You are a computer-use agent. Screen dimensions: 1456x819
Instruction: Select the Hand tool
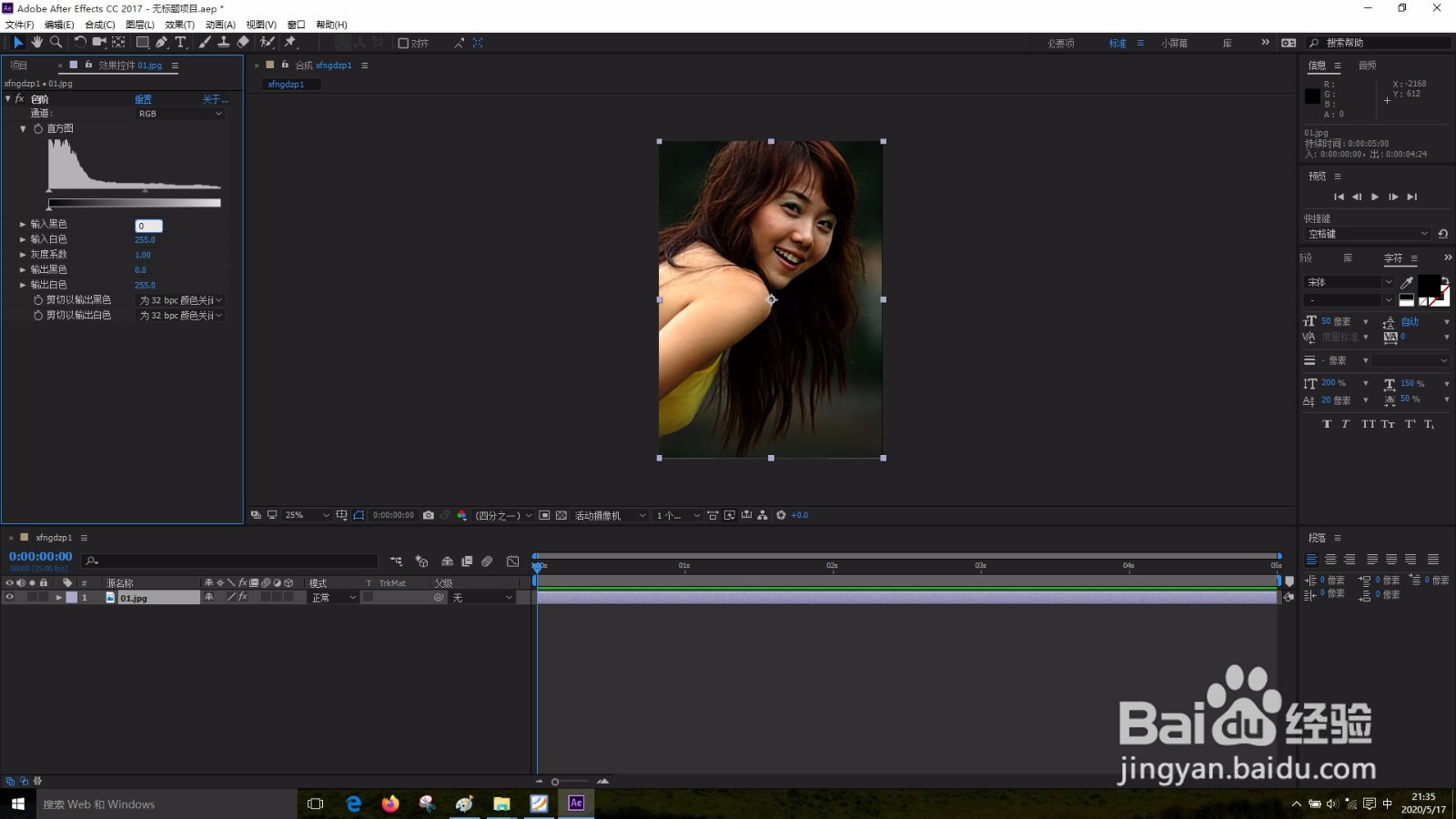37,43
